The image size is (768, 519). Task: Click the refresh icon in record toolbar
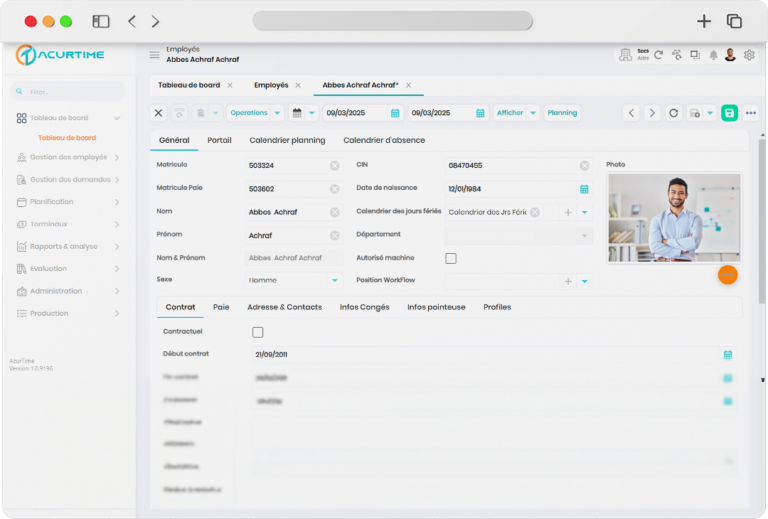coord(673,113)
